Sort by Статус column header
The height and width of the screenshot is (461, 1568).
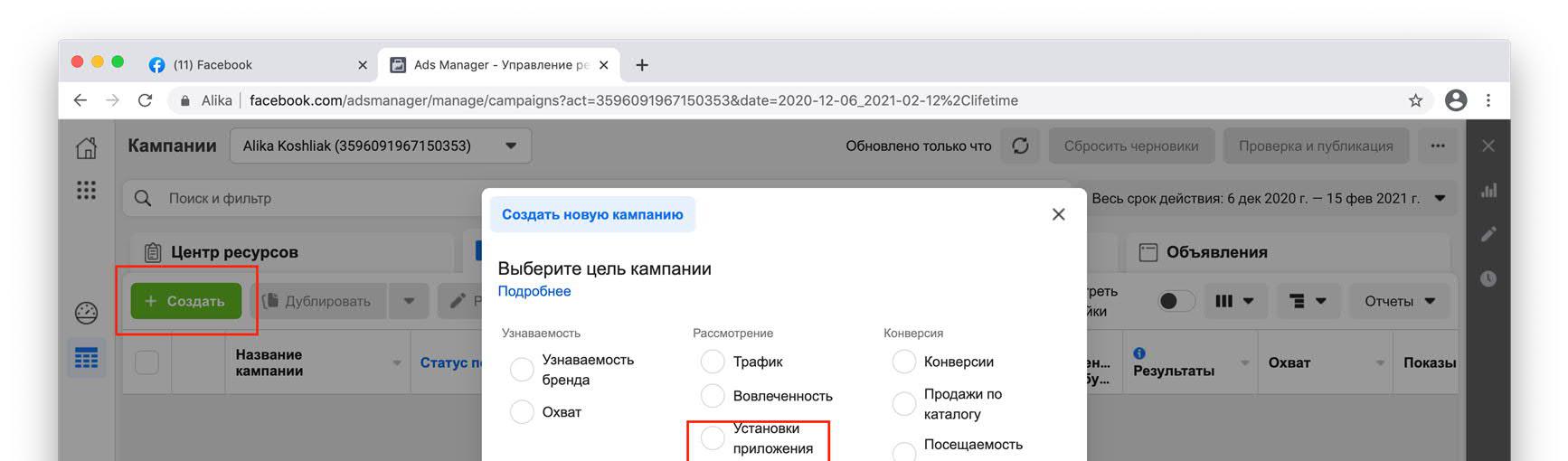coord(450,362)
